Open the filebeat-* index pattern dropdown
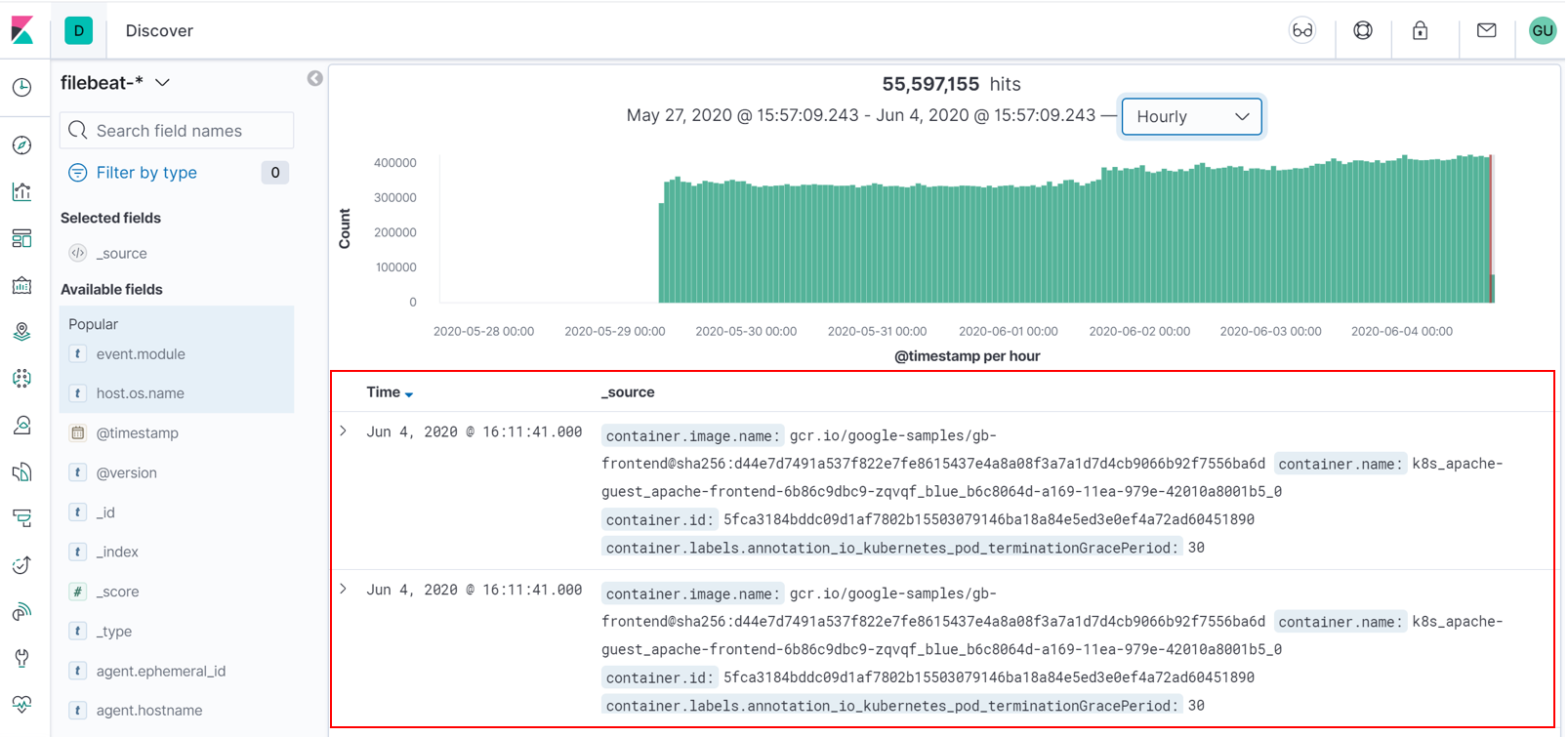This screenshot has height=737, width=1568. coord(115,83)
